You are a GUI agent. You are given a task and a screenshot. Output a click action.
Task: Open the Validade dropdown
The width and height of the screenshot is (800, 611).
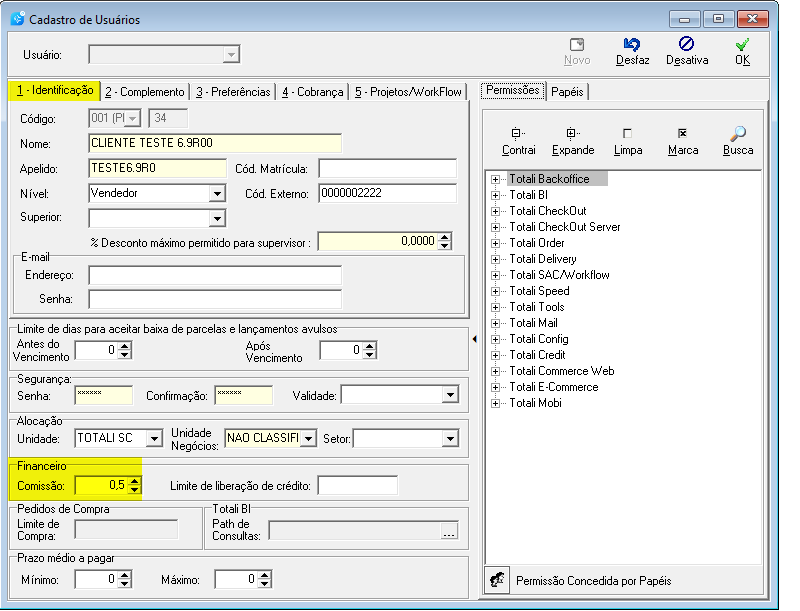[x=450, y=395]
